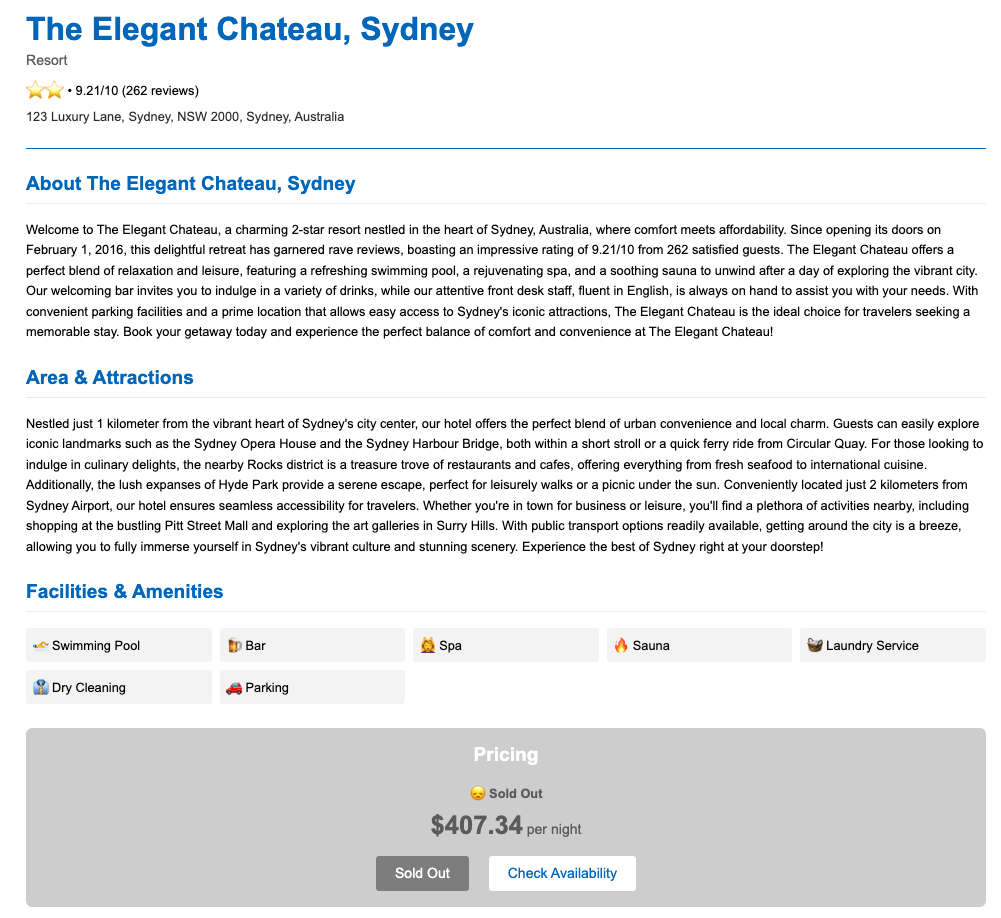Click The Elegant Chateau, Sydney title
1001x918 pixels.
pyautogui.click(x=250, y=29)
